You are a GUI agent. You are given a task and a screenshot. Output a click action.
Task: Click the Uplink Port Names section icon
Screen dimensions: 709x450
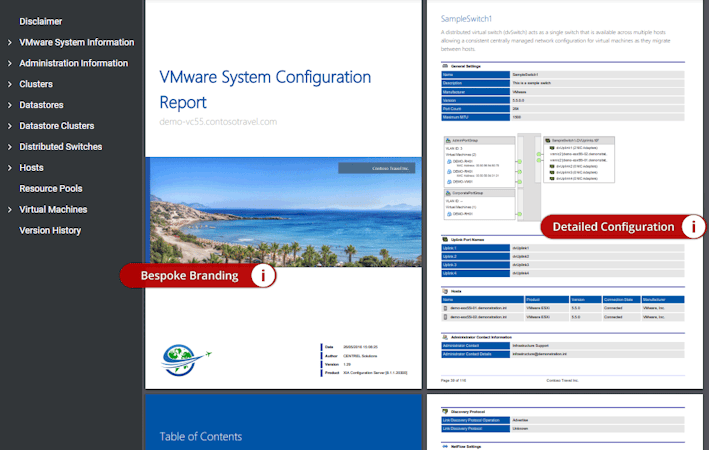[x=445, y=240]
